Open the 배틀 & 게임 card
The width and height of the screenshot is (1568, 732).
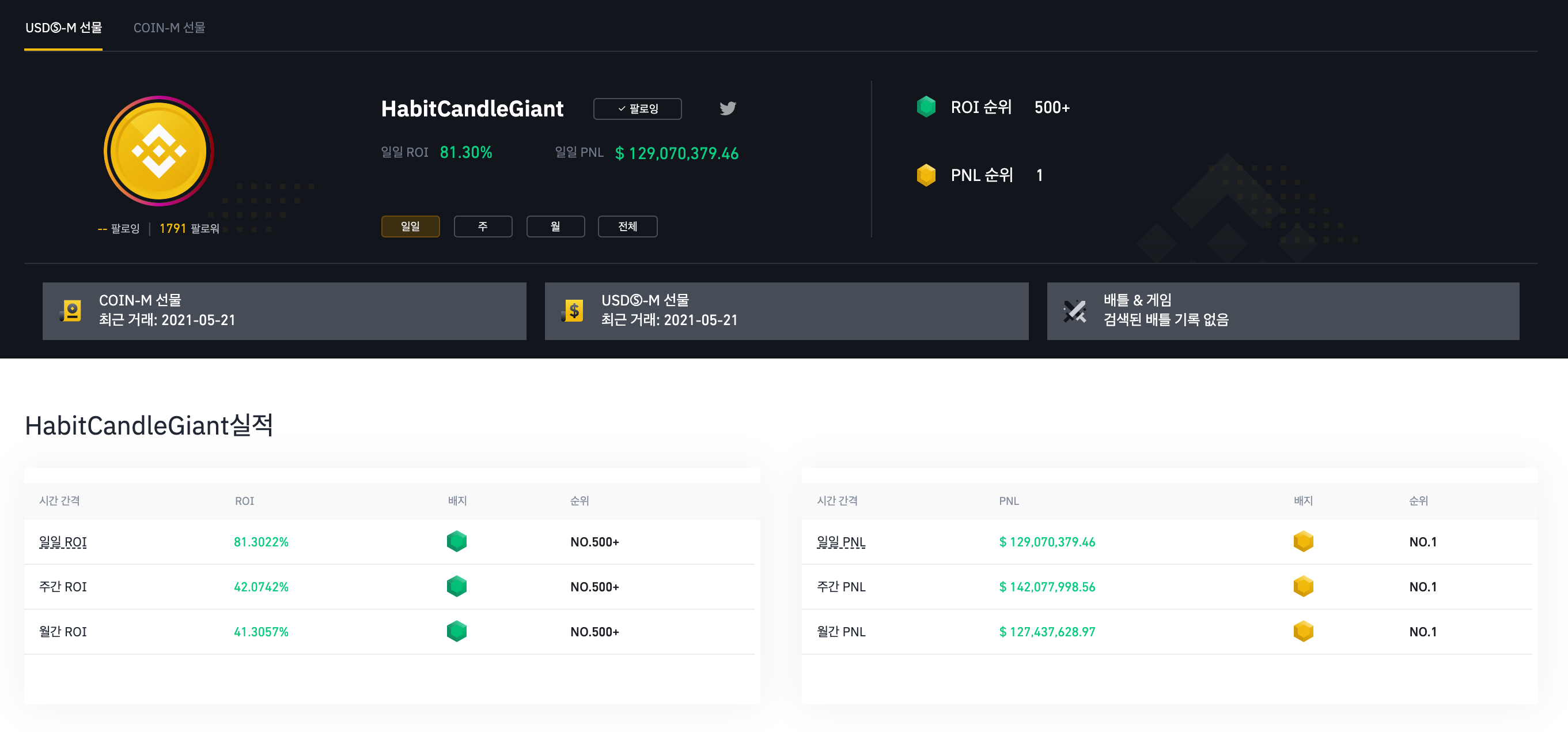[1282, 311]
